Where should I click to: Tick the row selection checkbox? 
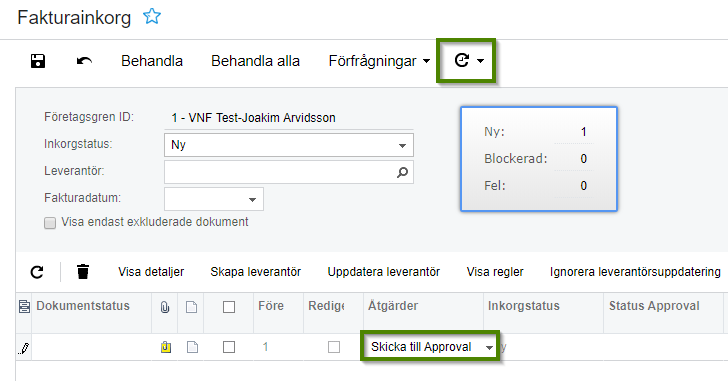click(x=229, y=347)
